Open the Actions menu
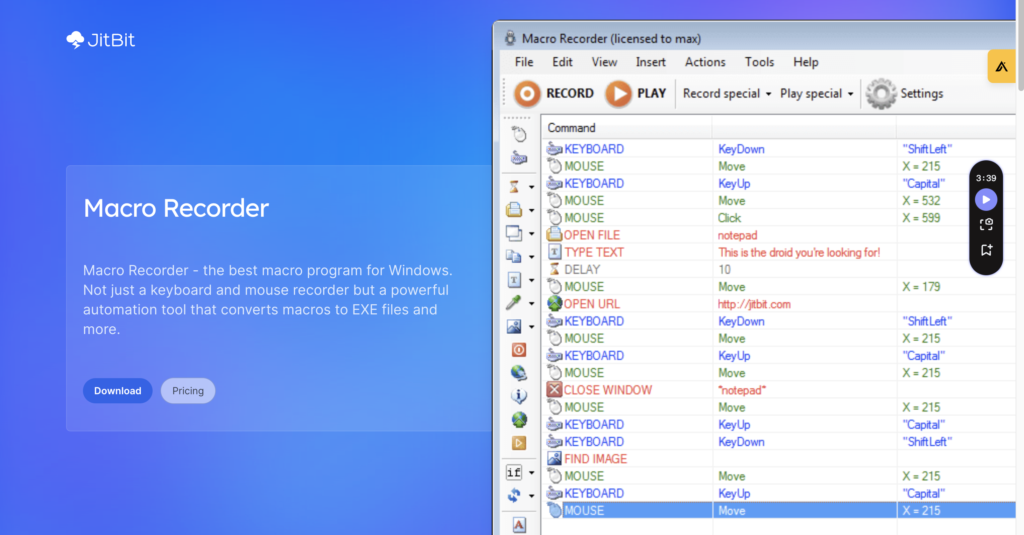The height and width of the screenshot is (535, 1024). [705, 62]
